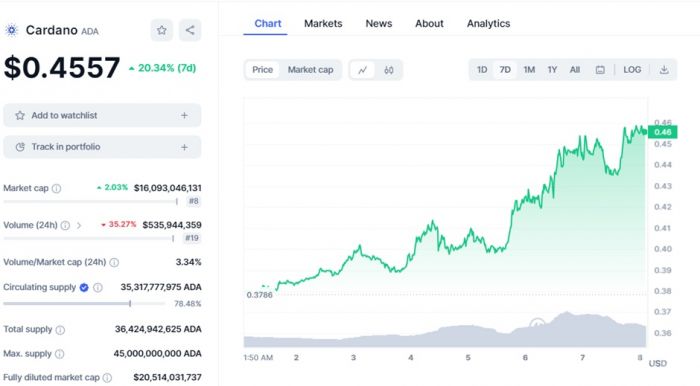The width and height of the screenshot is (700, 386).
Task: Open the calendar date range picker
Action: (600, 70)
